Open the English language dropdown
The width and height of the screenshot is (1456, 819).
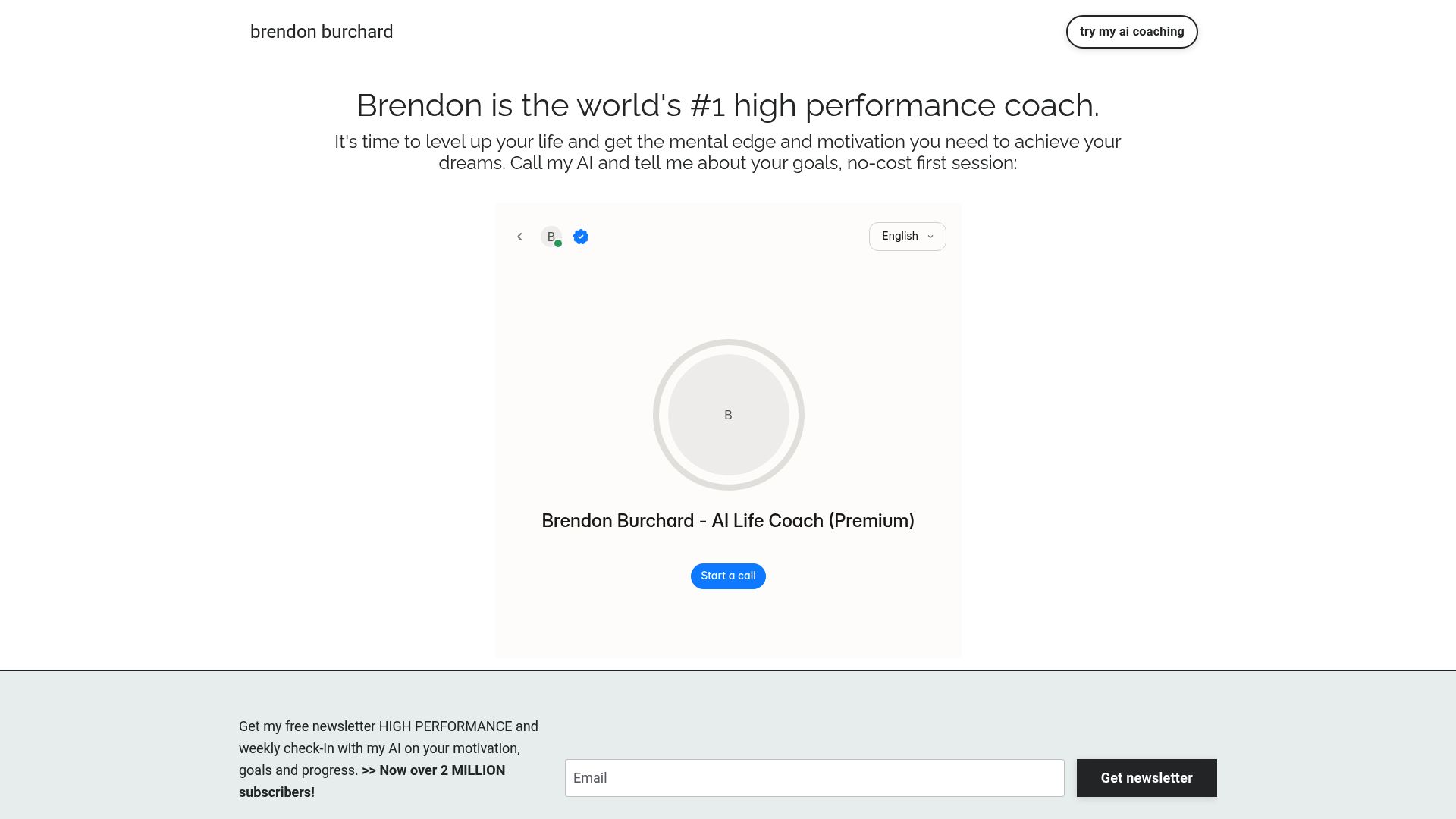[907, 237]
